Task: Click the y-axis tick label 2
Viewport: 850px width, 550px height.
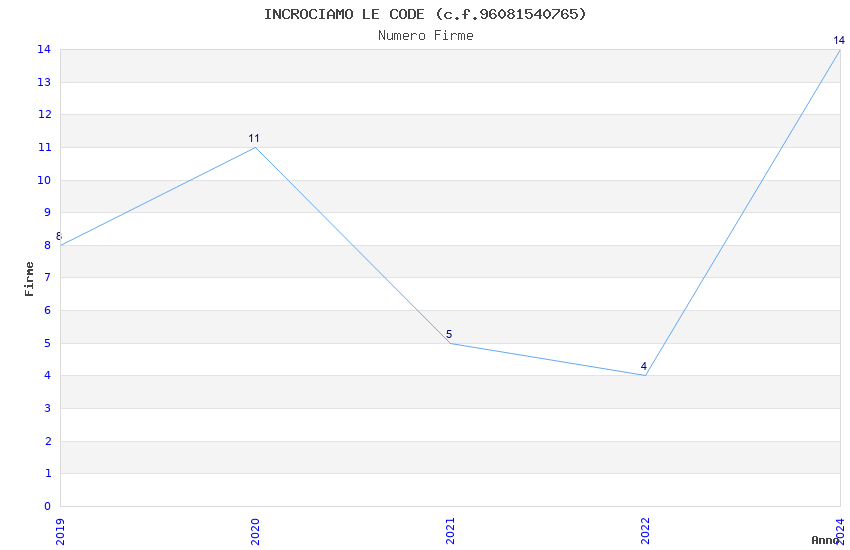Action: pyautogui.click(x=47, y=441)
